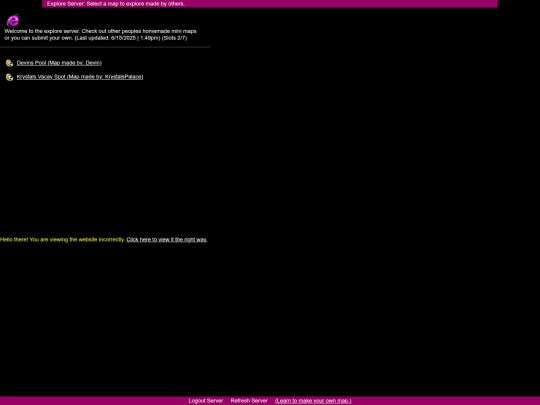The height and width of the screenshot is (405, 540).
Task: Select Refresh Server in the footer
Action: (x=249, y=401)
